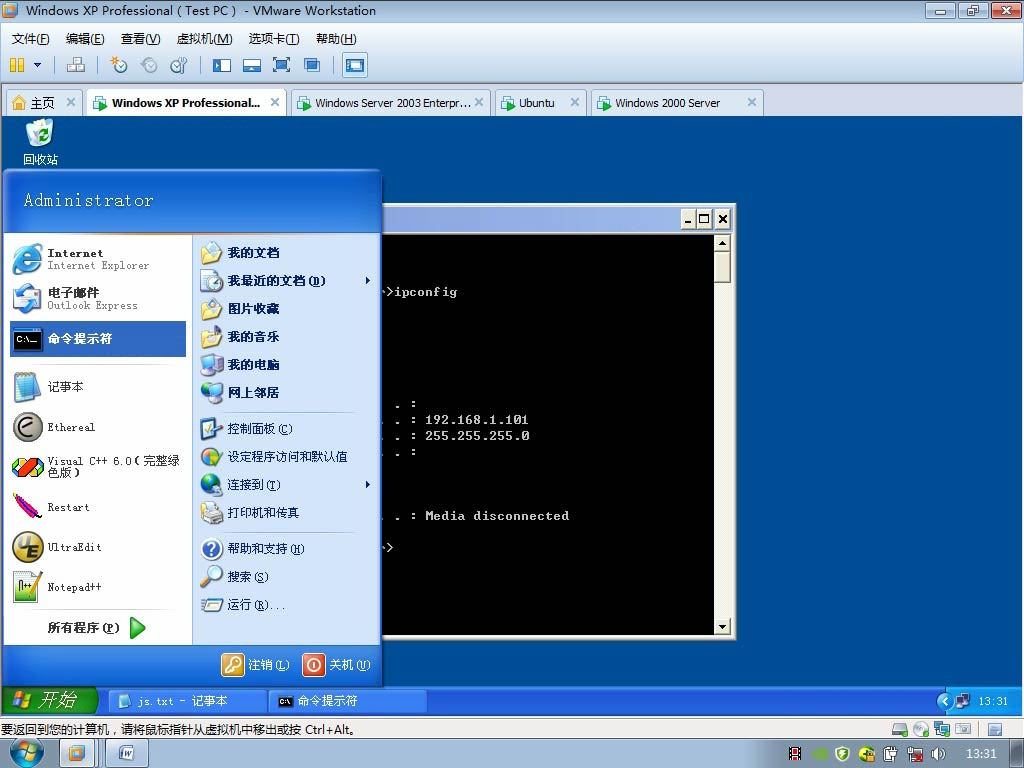Launch Notepad++ from start menu
The height and width of the screenshot is (768, 1024).
[x=98, y=587]
